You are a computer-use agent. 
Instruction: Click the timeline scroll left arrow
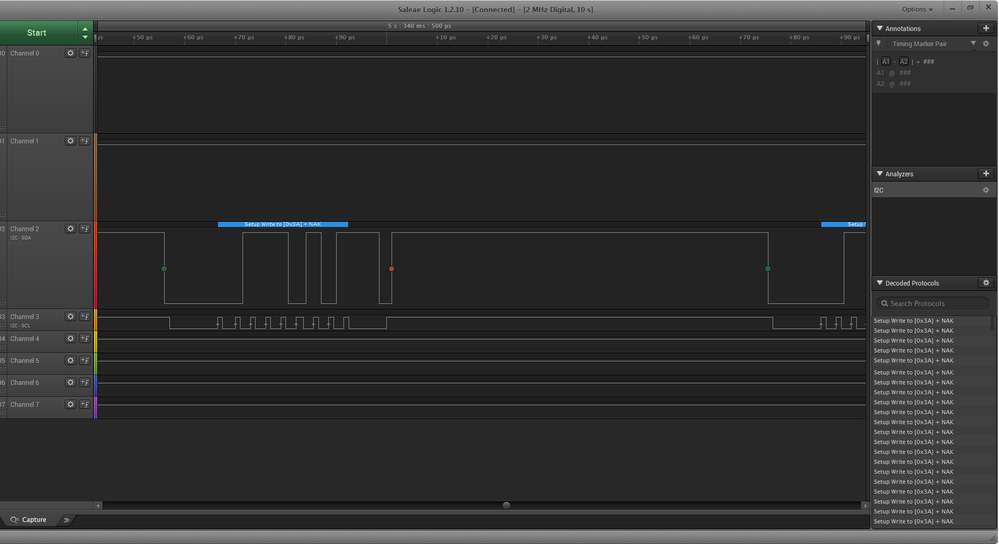click(98, 506)
